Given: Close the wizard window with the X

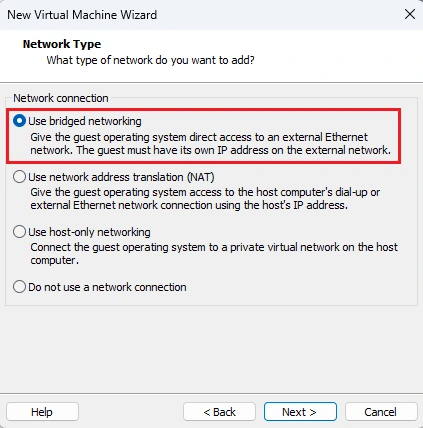Looking at the screenshot, I should tap(410, 14).
